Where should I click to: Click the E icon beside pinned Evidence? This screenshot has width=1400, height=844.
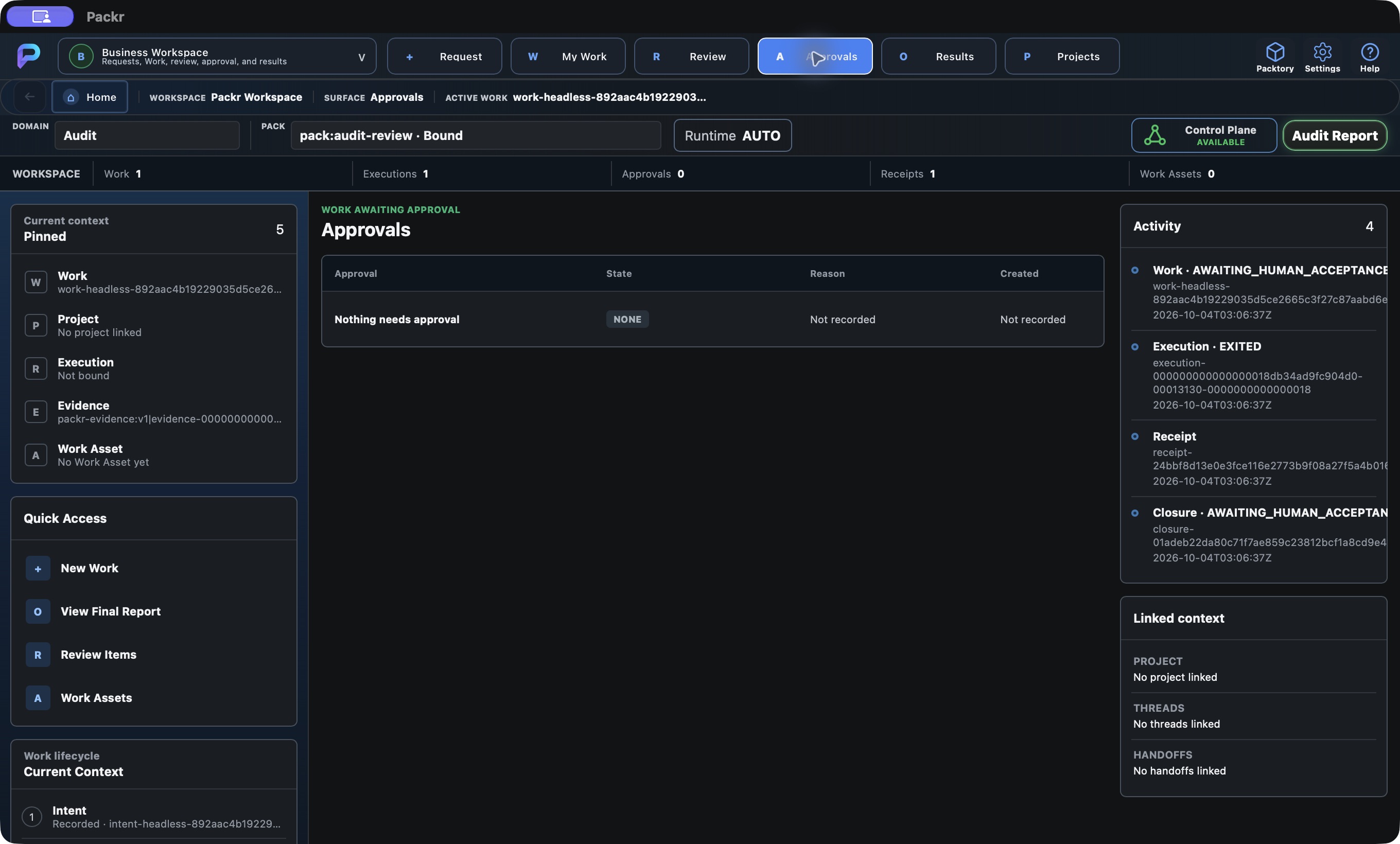[36, 412]
